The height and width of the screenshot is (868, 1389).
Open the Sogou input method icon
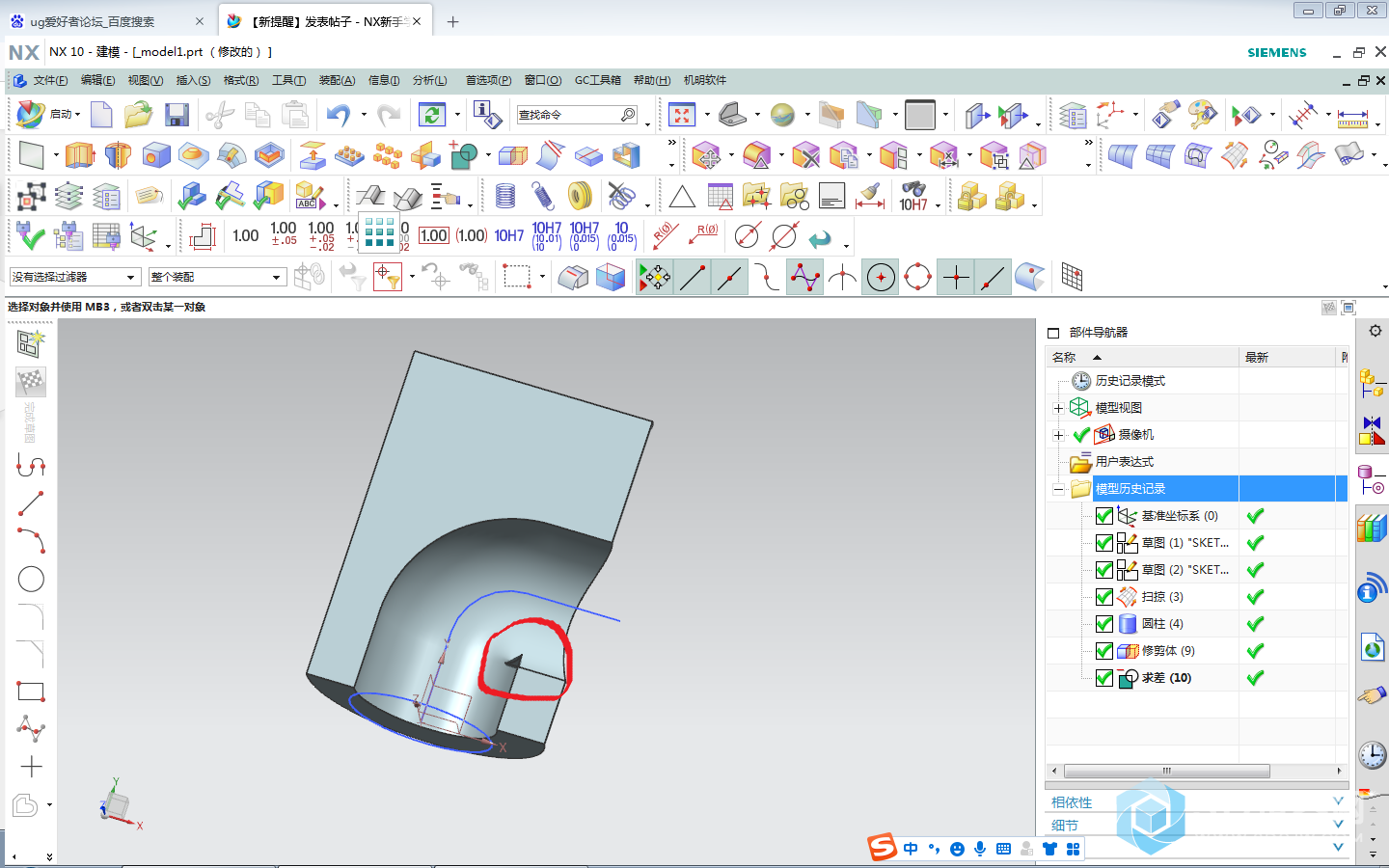coord(883,848)
